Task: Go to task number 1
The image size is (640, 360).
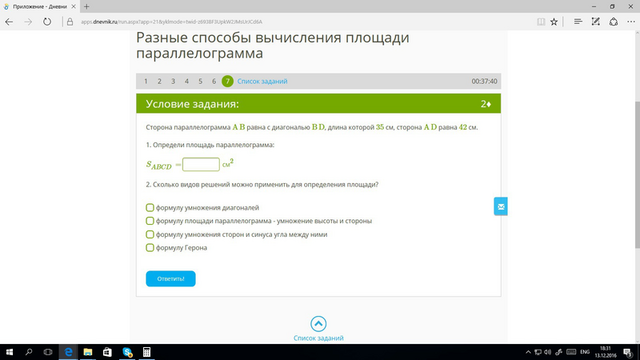Action: [146, 81]
